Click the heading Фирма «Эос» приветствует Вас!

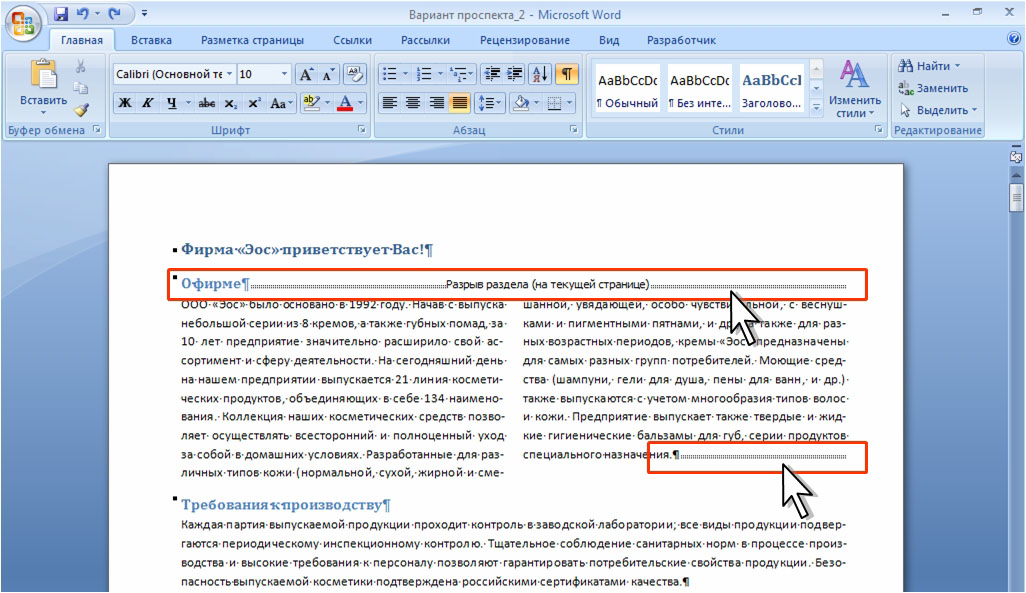click(x=306, y=249)
